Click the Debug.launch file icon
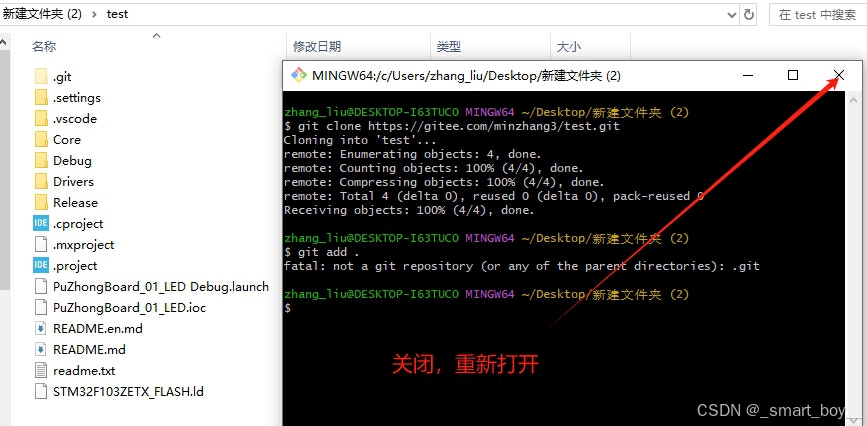 coord(41,287)
